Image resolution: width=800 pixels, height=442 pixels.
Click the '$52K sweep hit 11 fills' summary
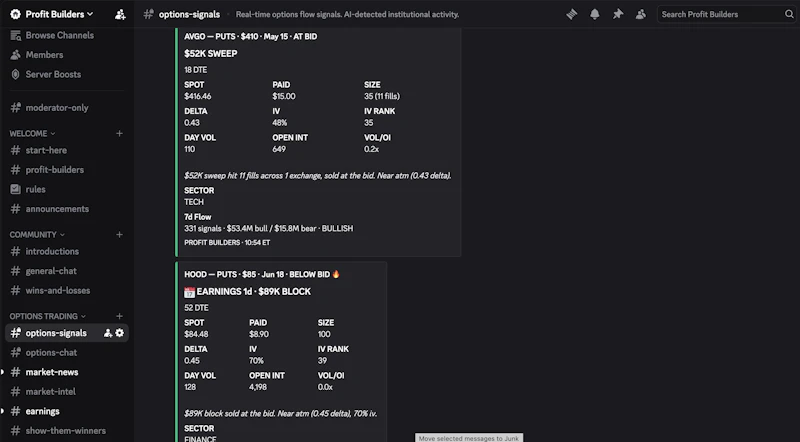(x=318, y=175)
